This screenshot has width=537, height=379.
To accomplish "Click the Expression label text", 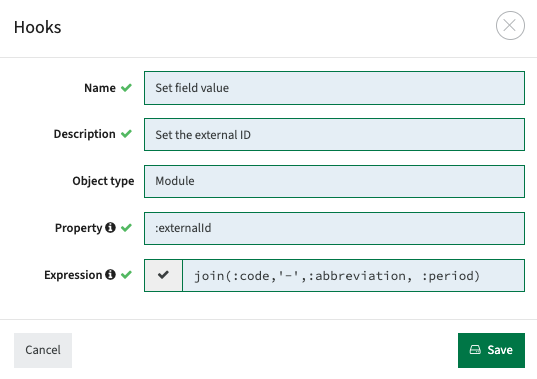I will pyautogui.click(x=73, y=275).
